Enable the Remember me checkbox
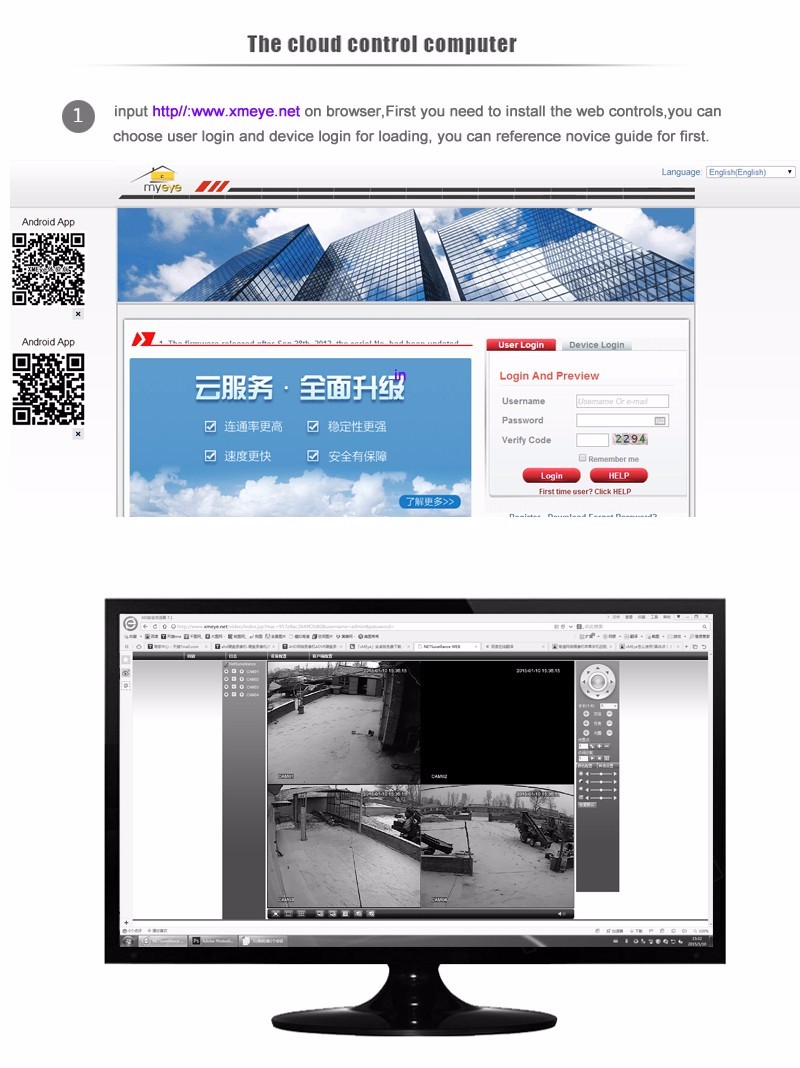 [582, 458]
